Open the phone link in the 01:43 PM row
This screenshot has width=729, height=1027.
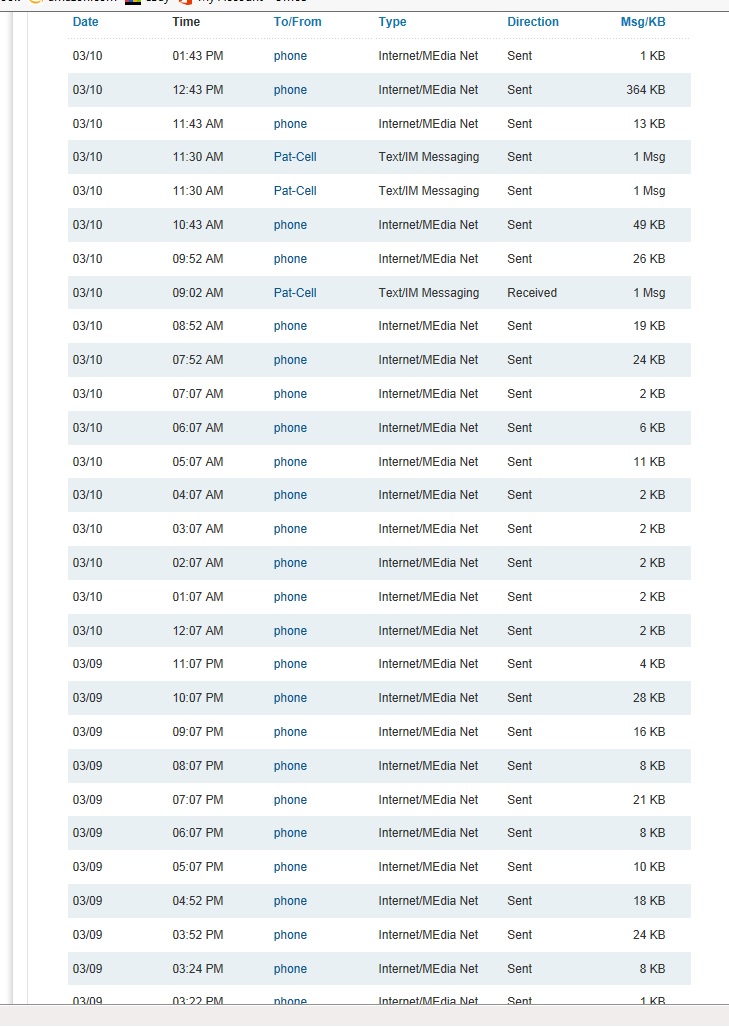pyautogui.click(x=290, y=56)
